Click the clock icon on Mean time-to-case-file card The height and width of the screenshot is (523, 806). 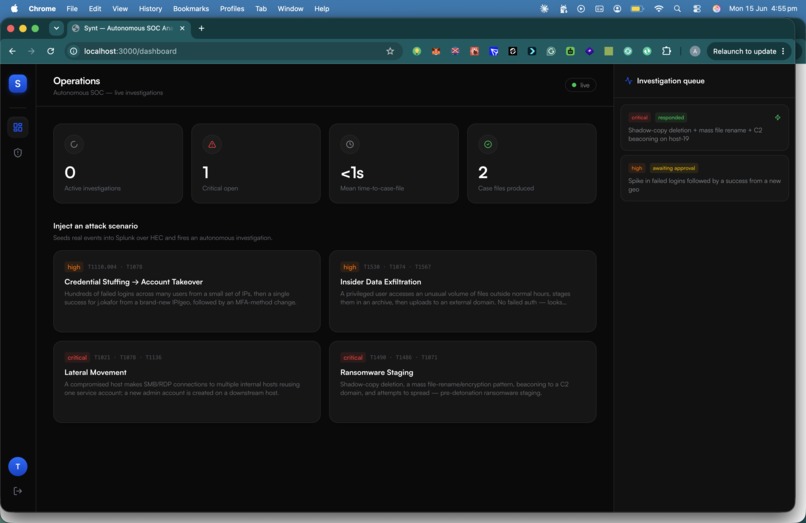pyautogui.click(x=350, y=145)
